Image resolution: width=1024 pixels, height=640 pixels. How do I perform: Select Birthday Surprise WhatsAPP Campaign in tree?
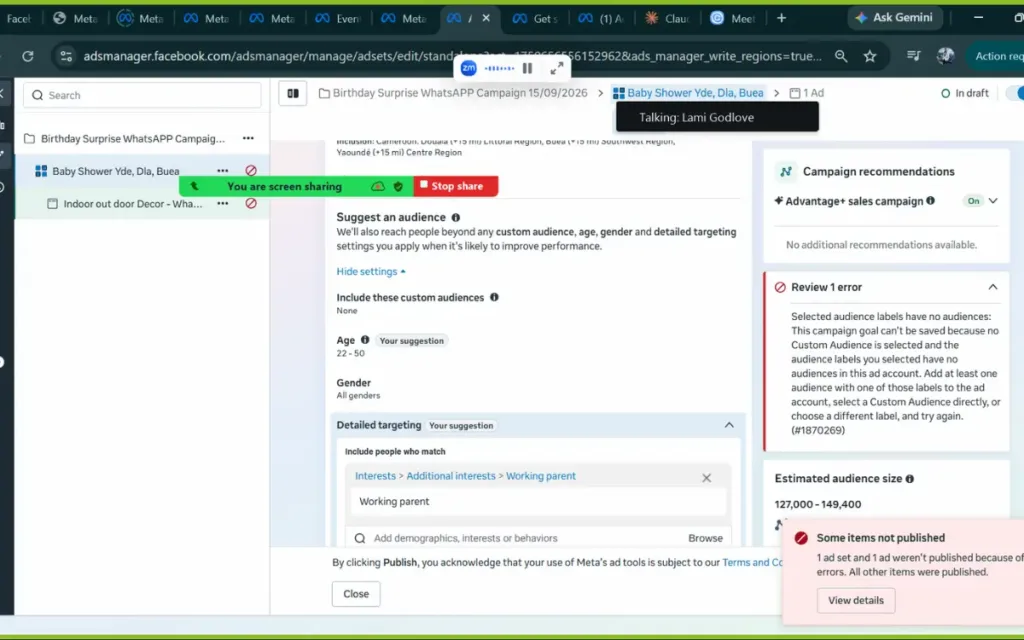coord(133,138)
